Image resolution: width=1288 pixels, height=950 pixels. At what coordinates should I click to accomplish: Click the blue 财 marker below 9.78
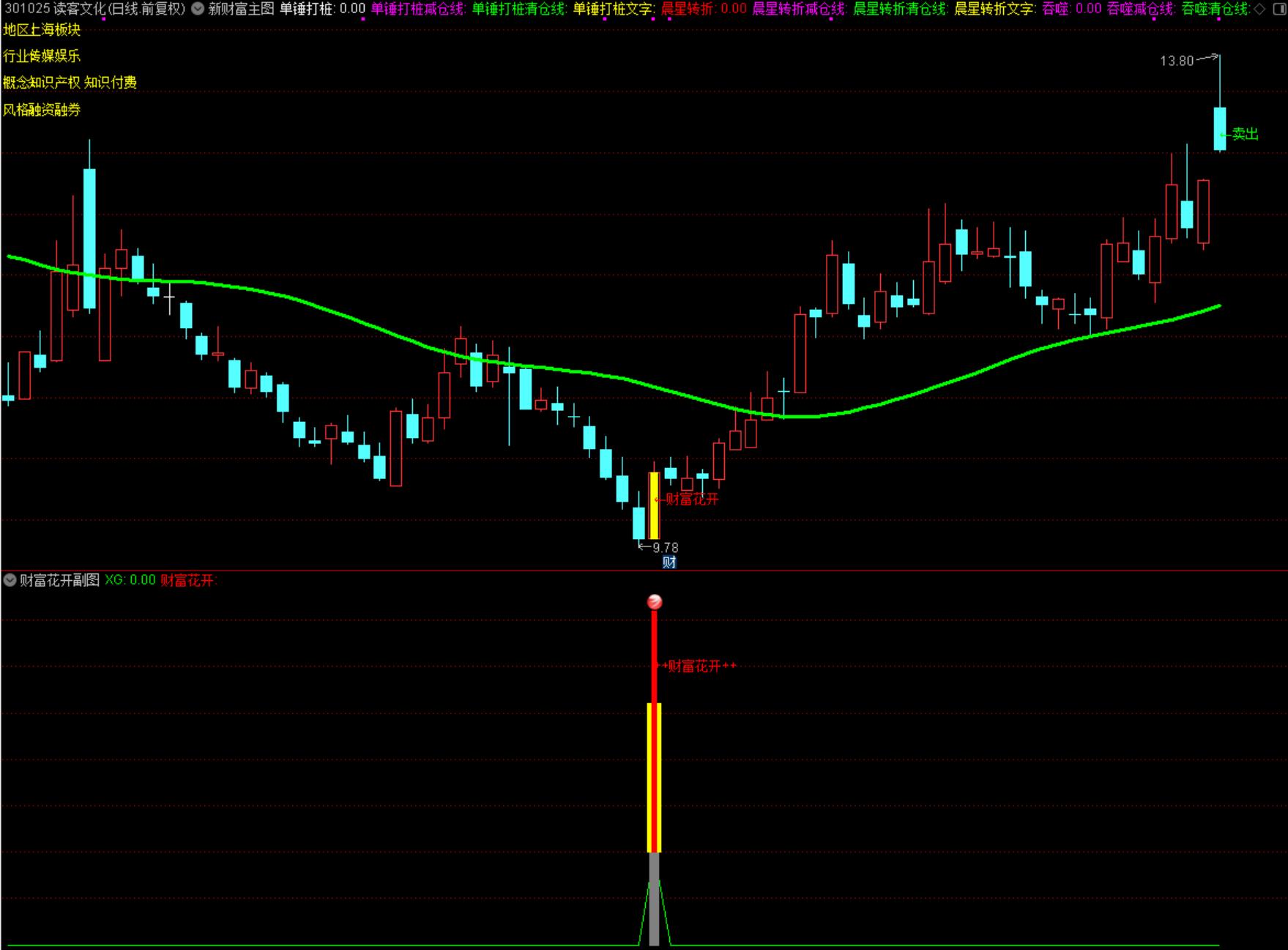669,563
